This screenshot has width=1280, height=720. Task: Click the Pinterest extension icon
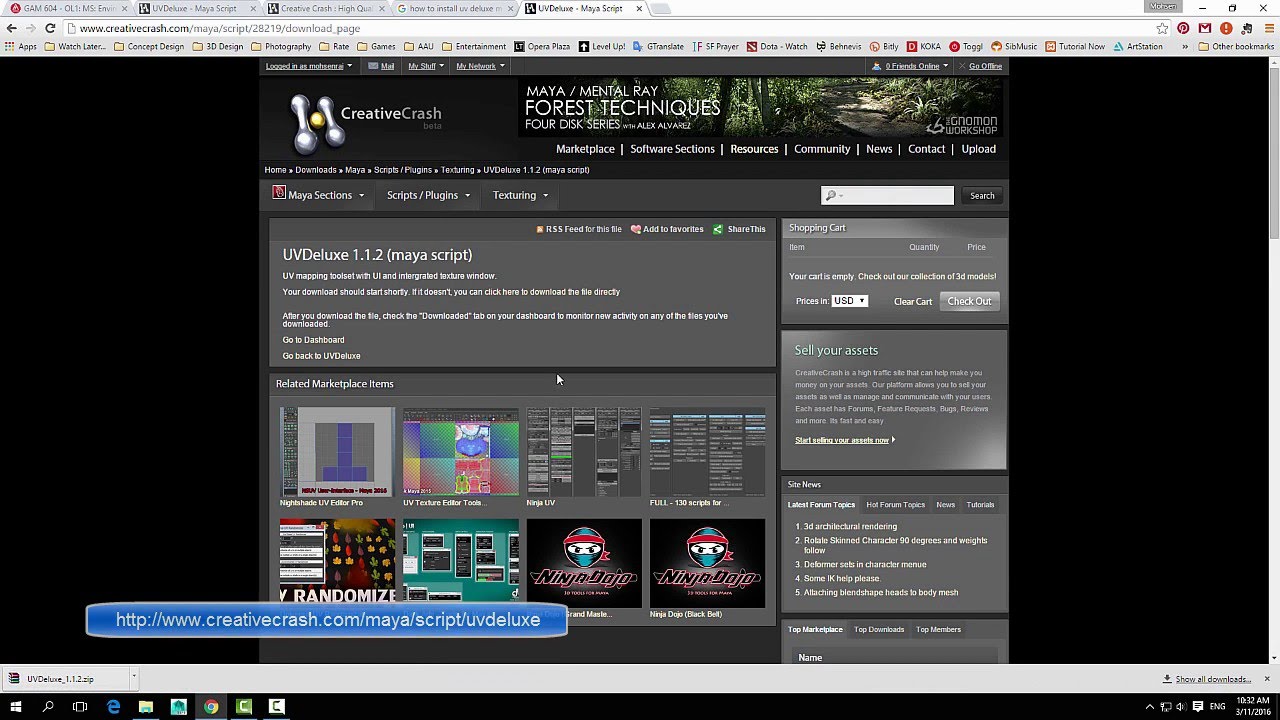pyautogui.click(x=1183, y=28)
